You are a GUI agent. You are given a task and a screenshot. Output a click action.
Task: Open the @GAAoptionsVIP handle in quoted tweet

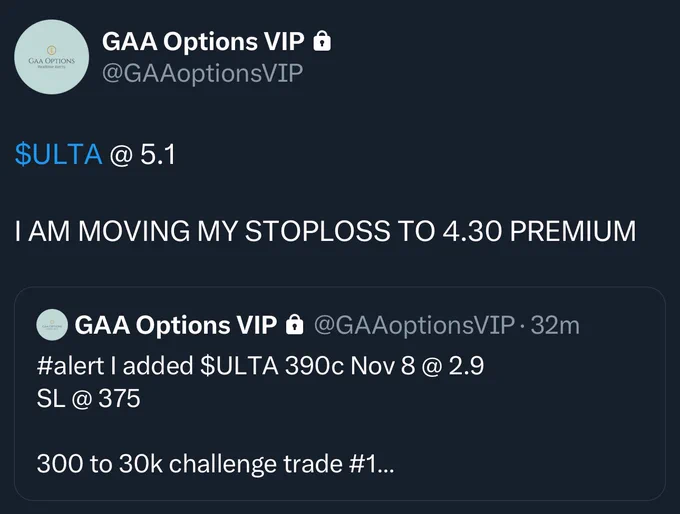tap(414, 325)
